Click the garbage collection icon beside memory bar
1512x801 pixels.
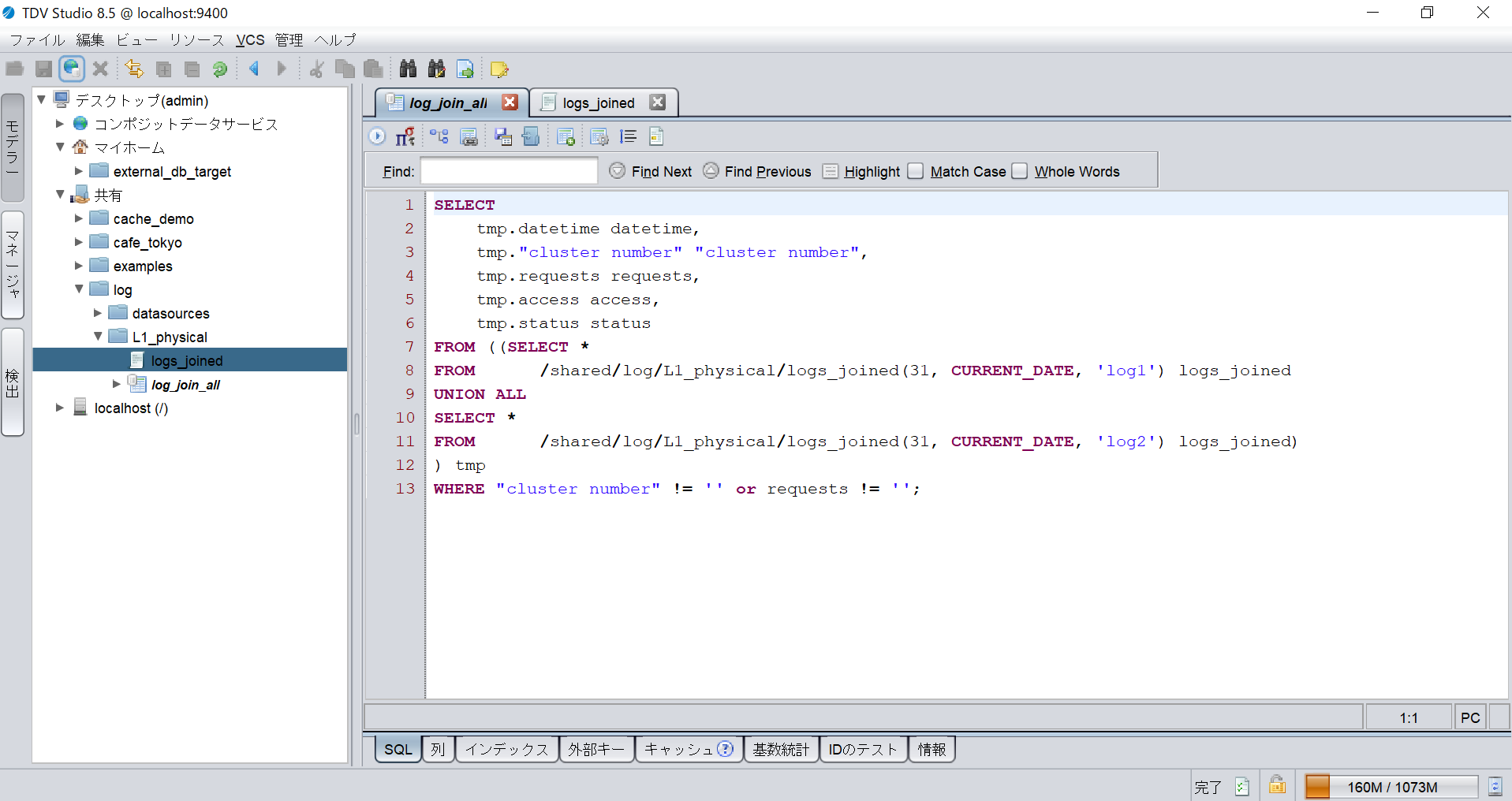click(x=1495, y=786)
